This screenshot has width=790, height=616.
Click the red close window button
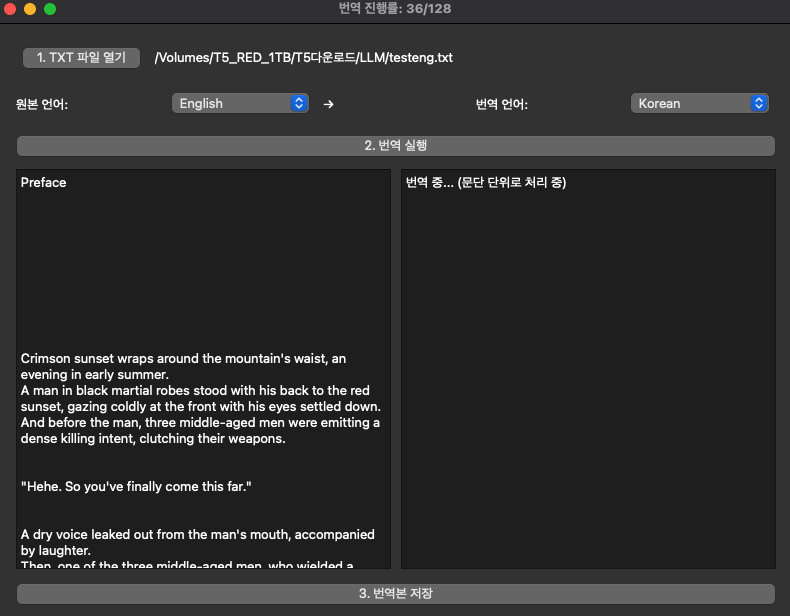click(11, 9)
